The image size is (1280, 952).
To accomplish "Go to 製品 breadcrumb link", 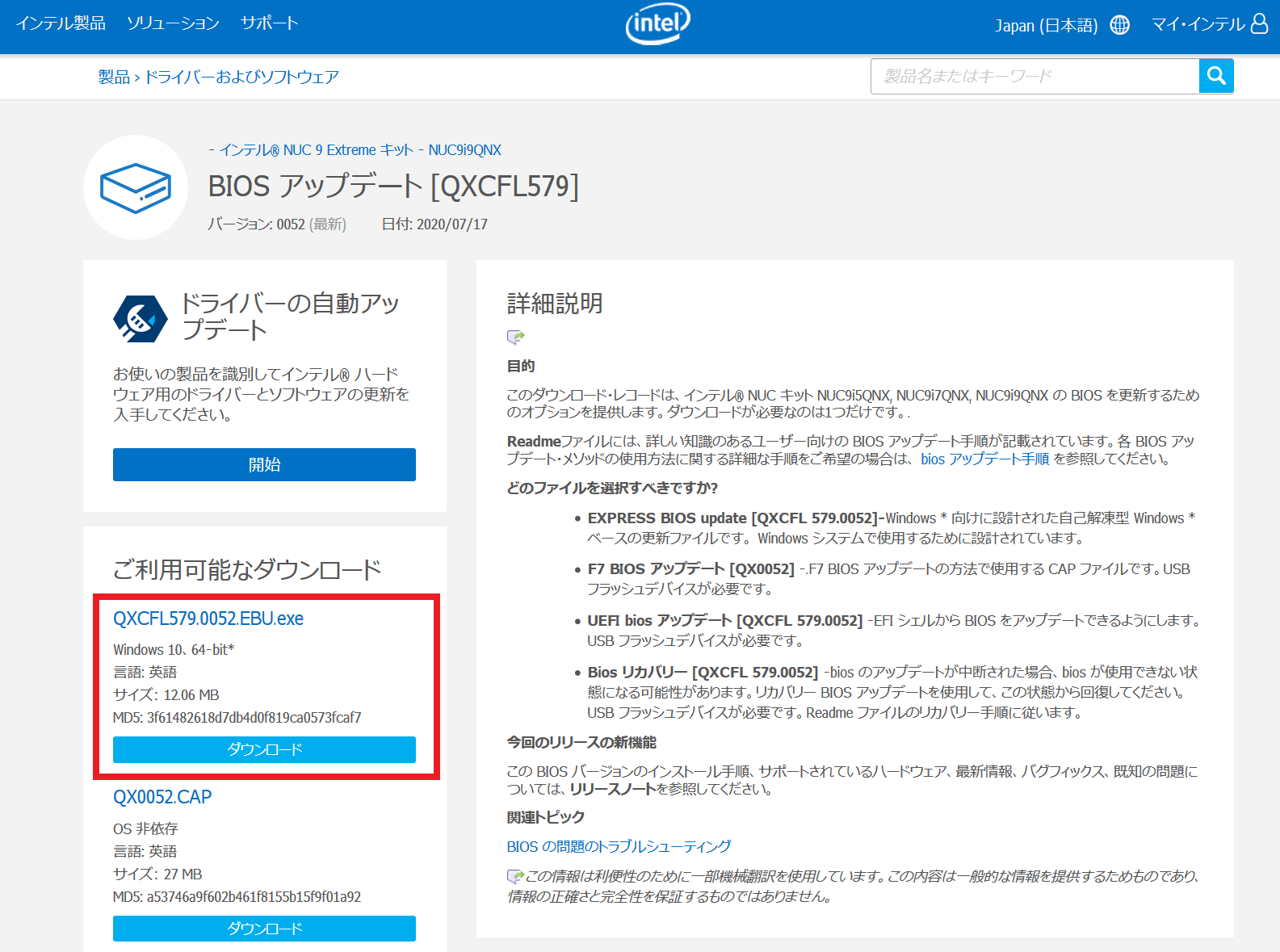I will 114,77.
